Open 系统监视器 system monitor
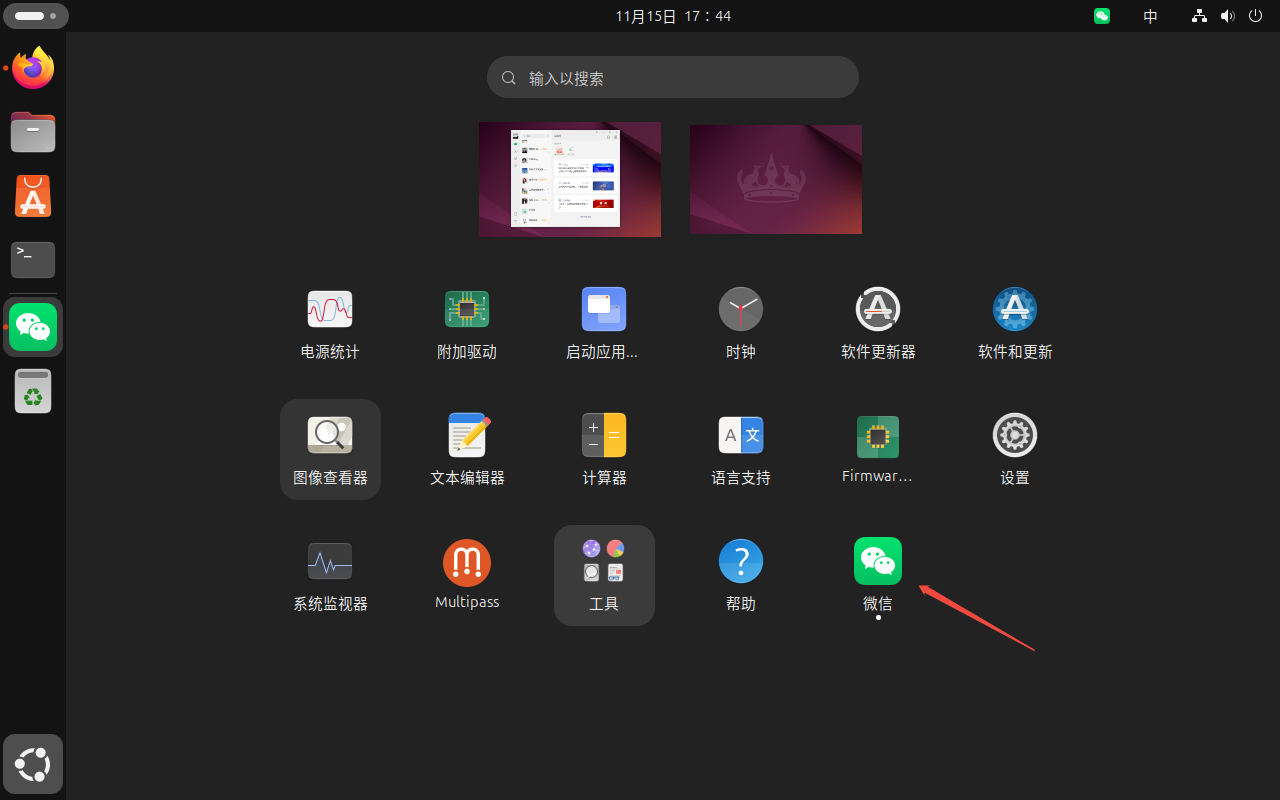 [330, 562]
